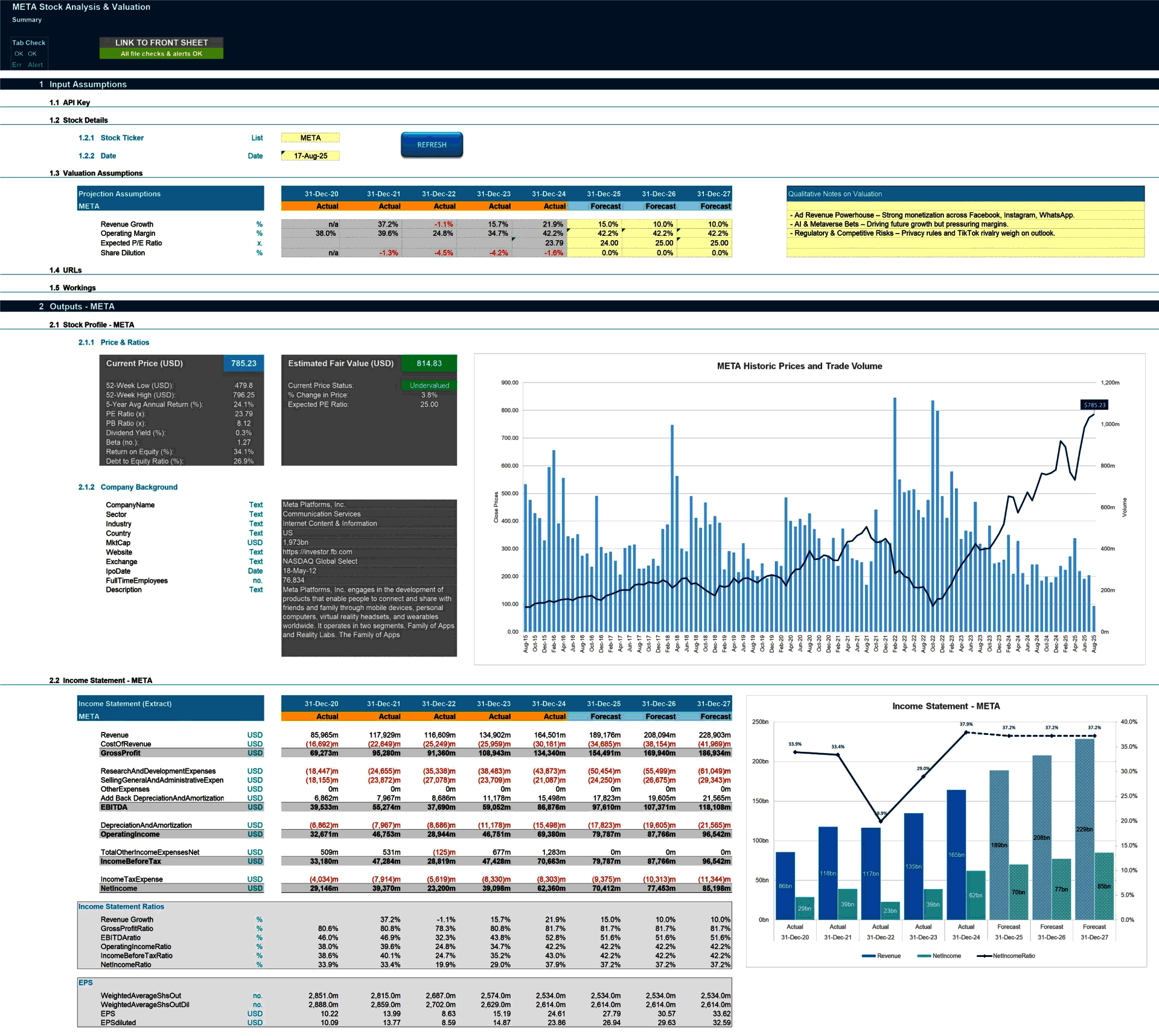Edit the 31-Dec-26 expected P/E 25.00 cell
Viewport: 1159px width, 1036px height.
(x=650, y=243)
